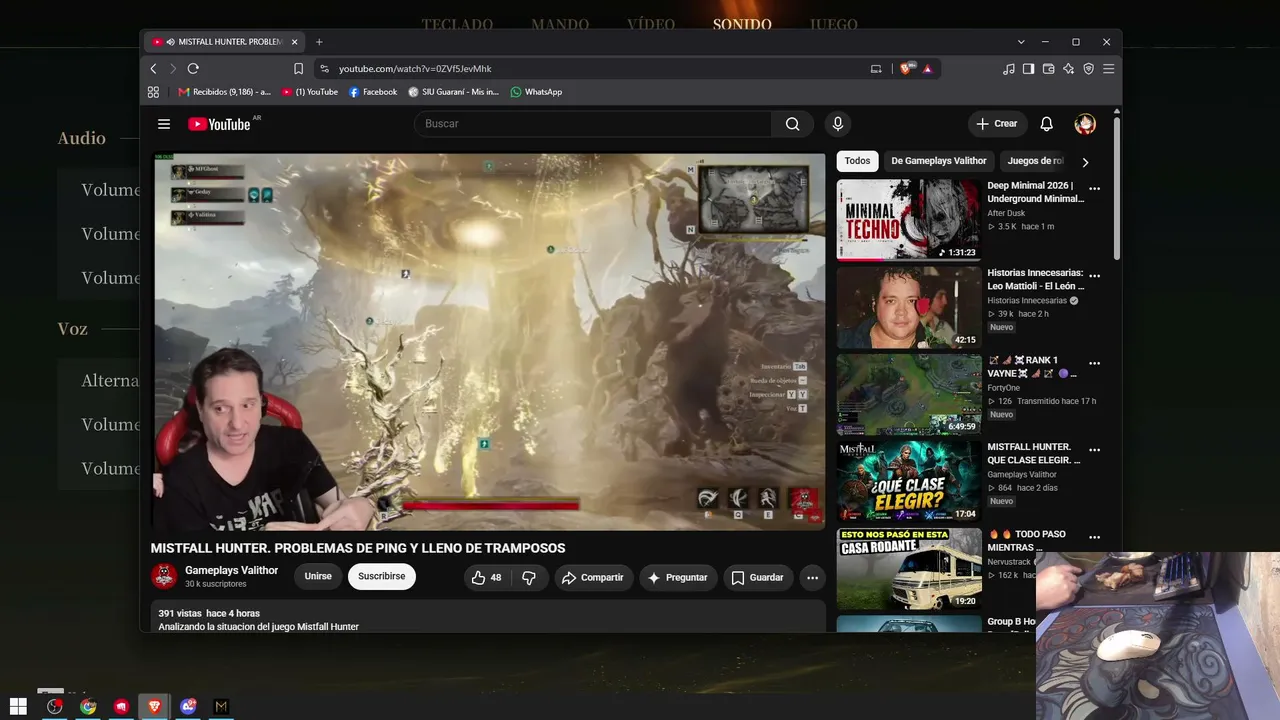Viewport: 1280px width, 720px height.
Task: Open VÍDEO tab in game settings window
Action: [x=651, y=24]
